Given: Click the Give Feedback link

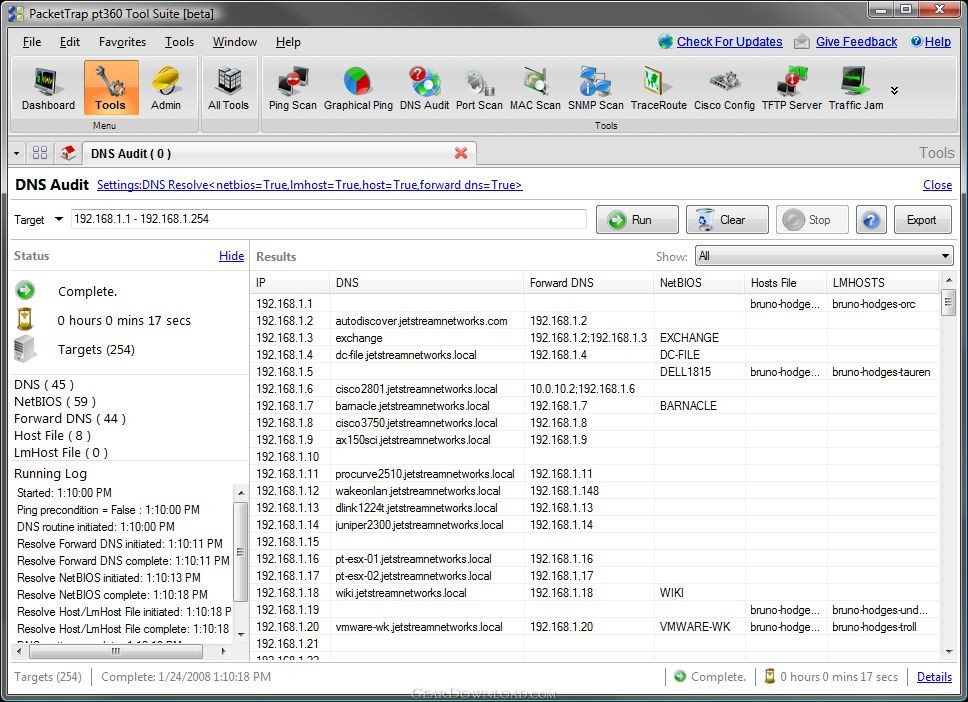Looking at the screenshot, I should 856,41.
